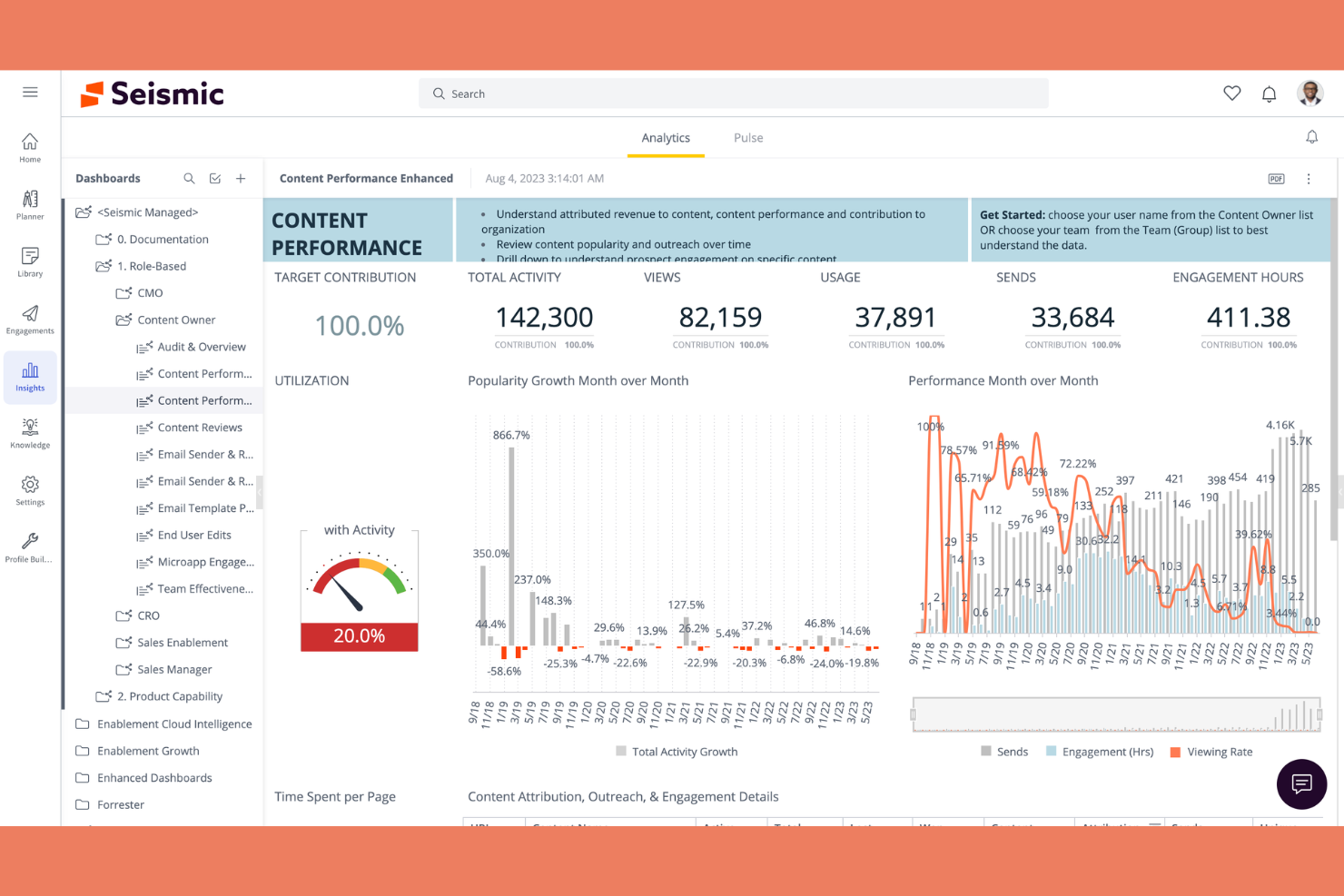Open Engagements in sidebar
The height and width of the screenshot is (896, 1344).
(30, 320)
